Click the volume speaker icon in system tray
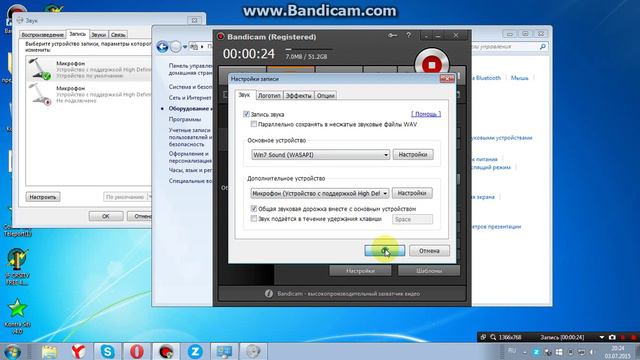 592,352
